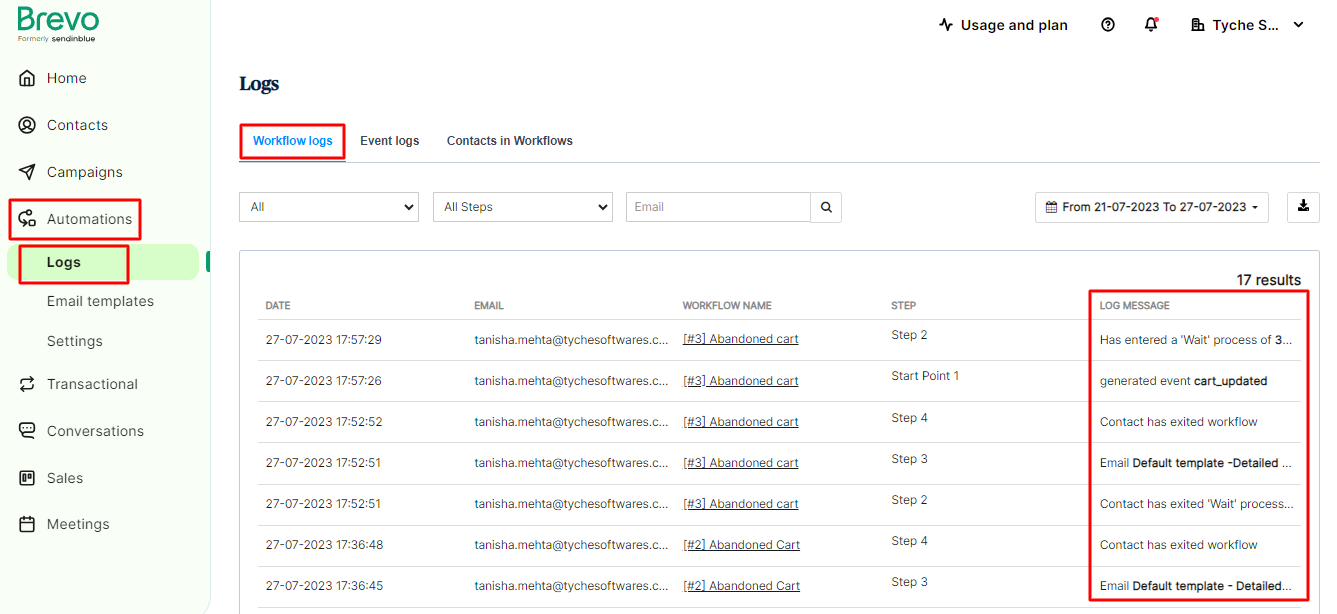
Task: Click the Sales board icon
Action: tap(27, 478)
